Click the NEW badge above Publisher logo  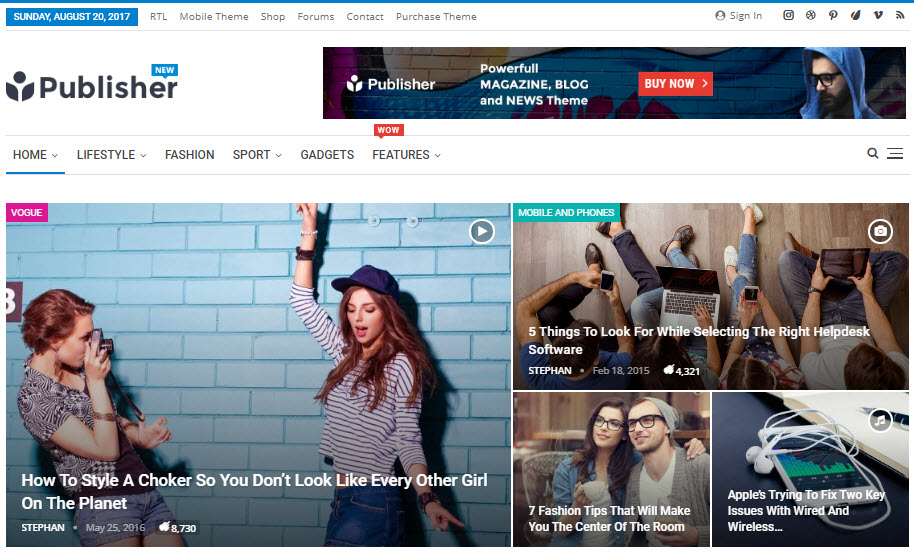(164, 70)
